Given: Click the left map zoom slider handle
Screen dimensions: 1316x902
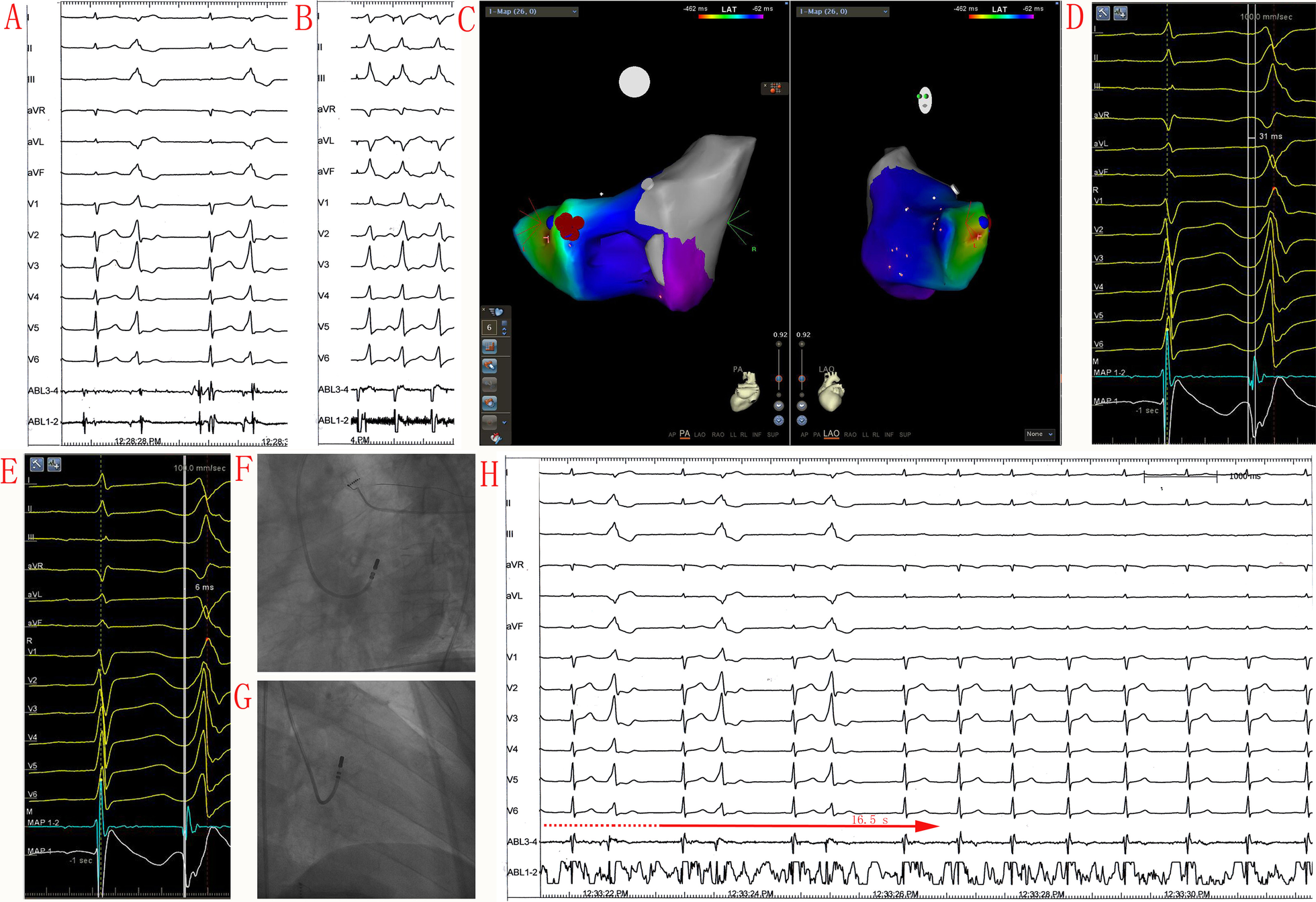Looking at the screenshot, I should tap(779, 379).
